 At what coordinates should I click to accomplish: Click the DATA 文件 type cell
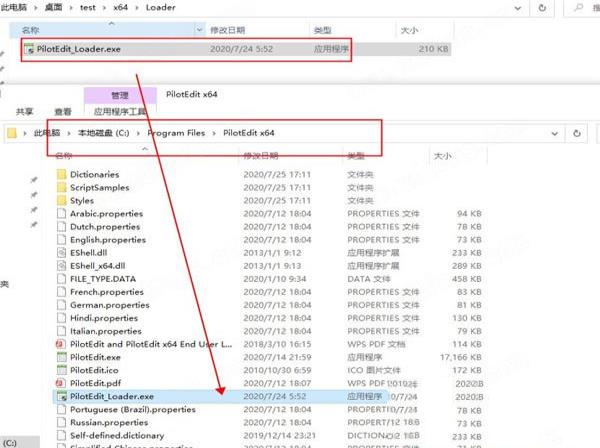(369, 279)
